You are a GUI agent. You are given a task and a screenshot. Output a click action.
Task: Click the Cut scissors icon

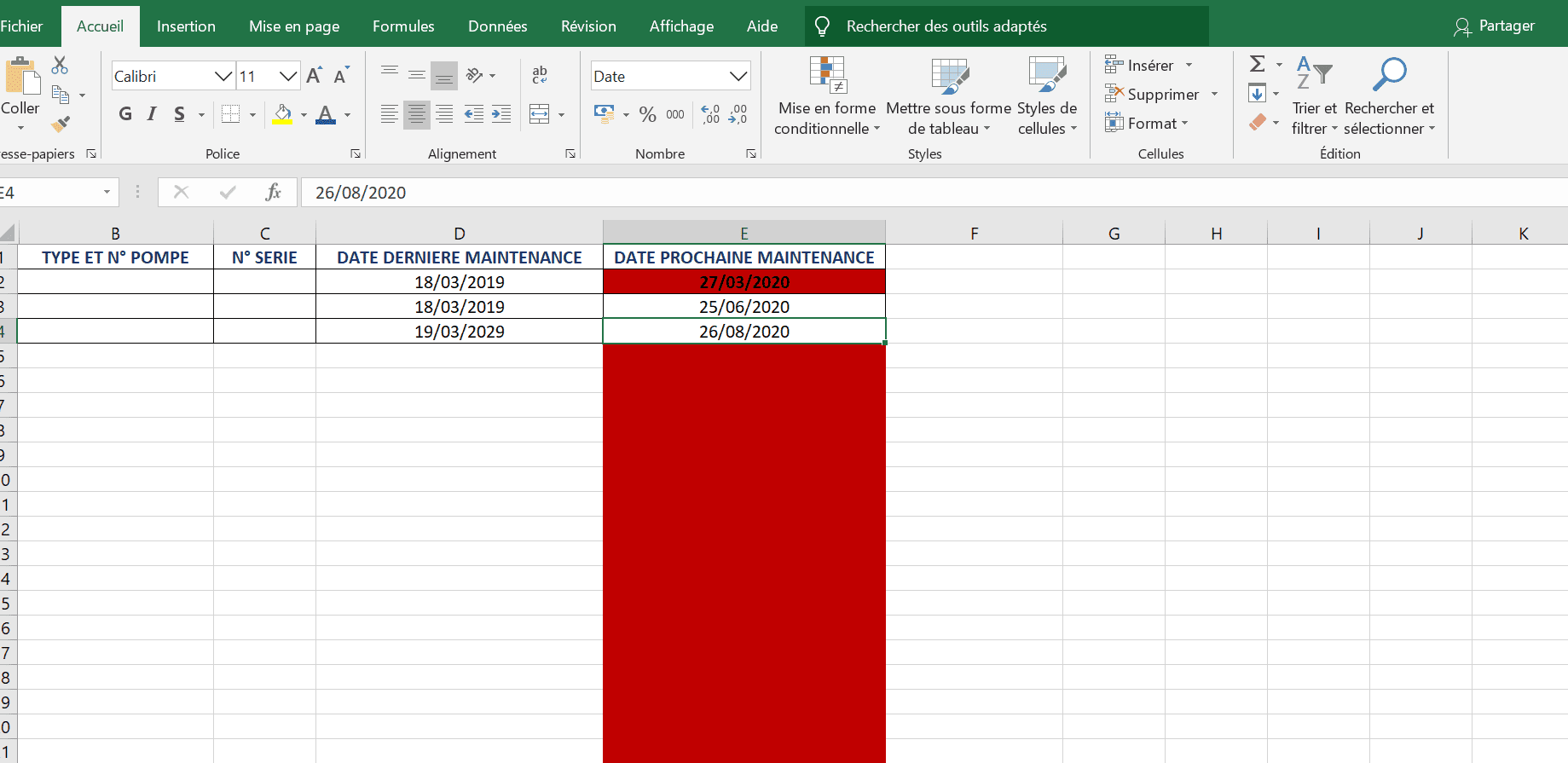[x=60, y=66]
